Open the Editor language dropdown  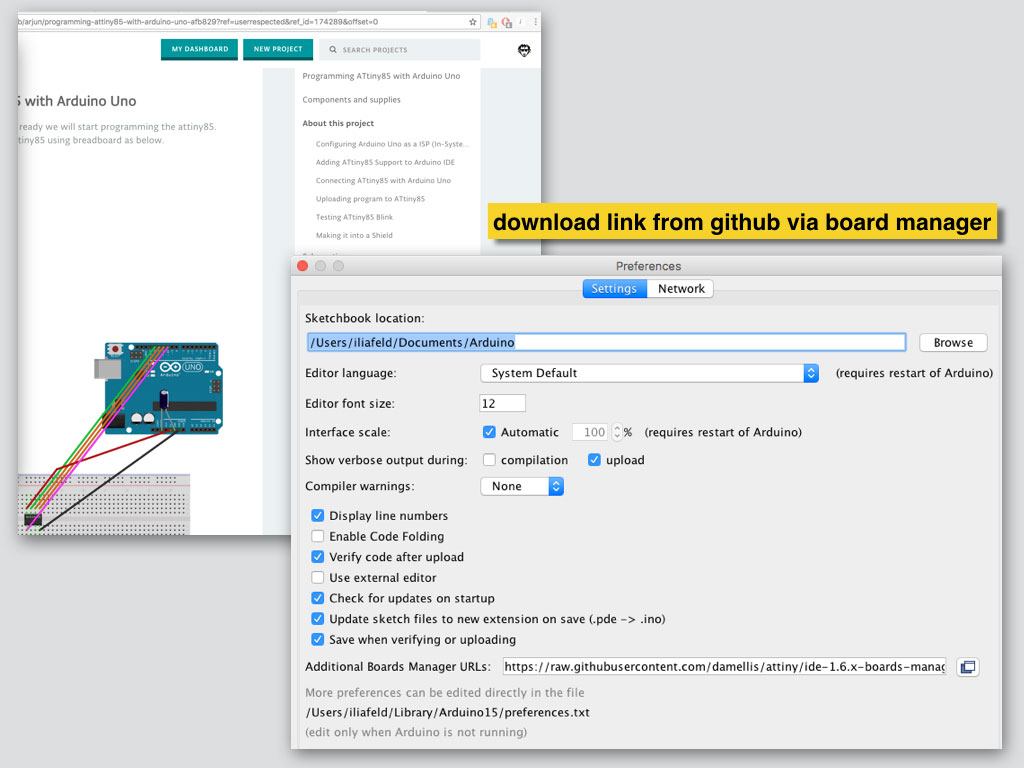[649, 373]
